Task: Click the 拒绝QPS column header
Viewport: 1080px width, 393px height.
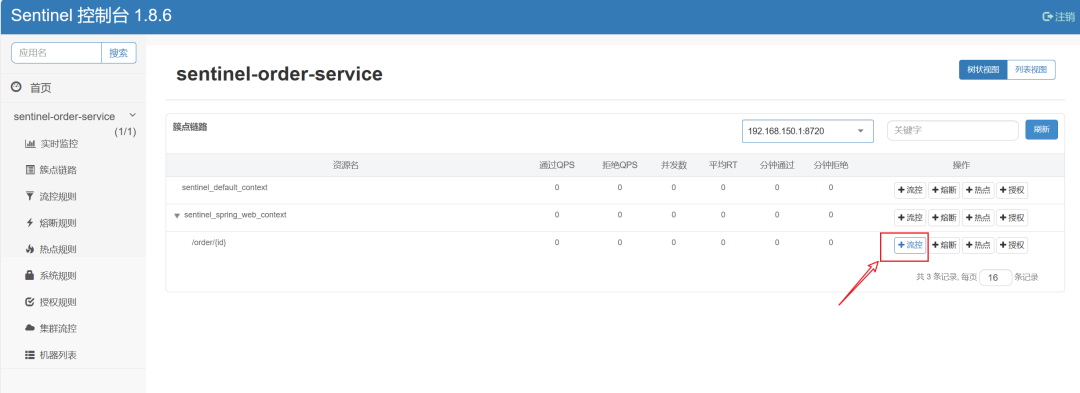Action: [x=619, y=165]
